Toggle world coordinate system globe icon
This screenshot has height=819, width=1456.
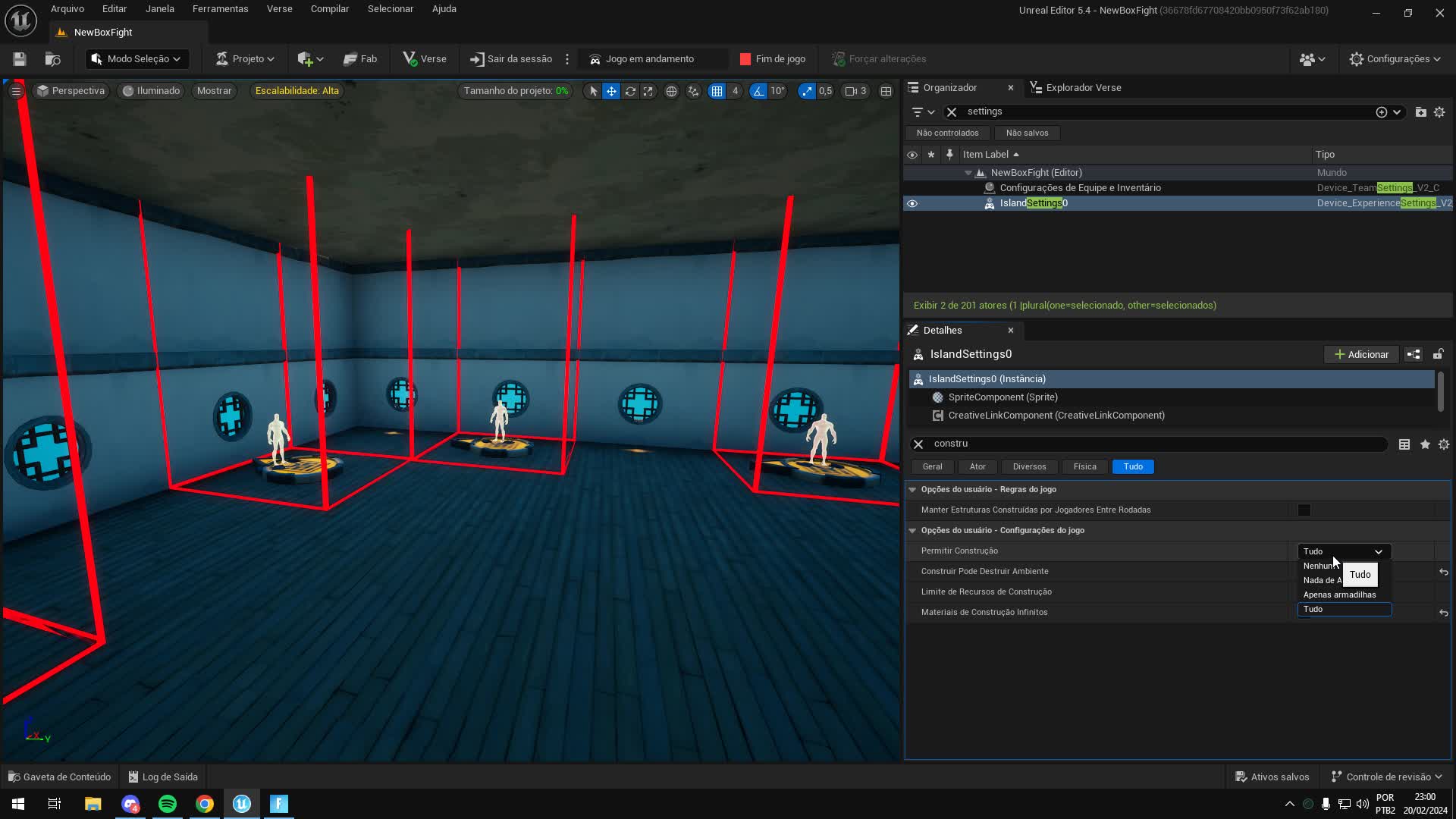point(671,91)
